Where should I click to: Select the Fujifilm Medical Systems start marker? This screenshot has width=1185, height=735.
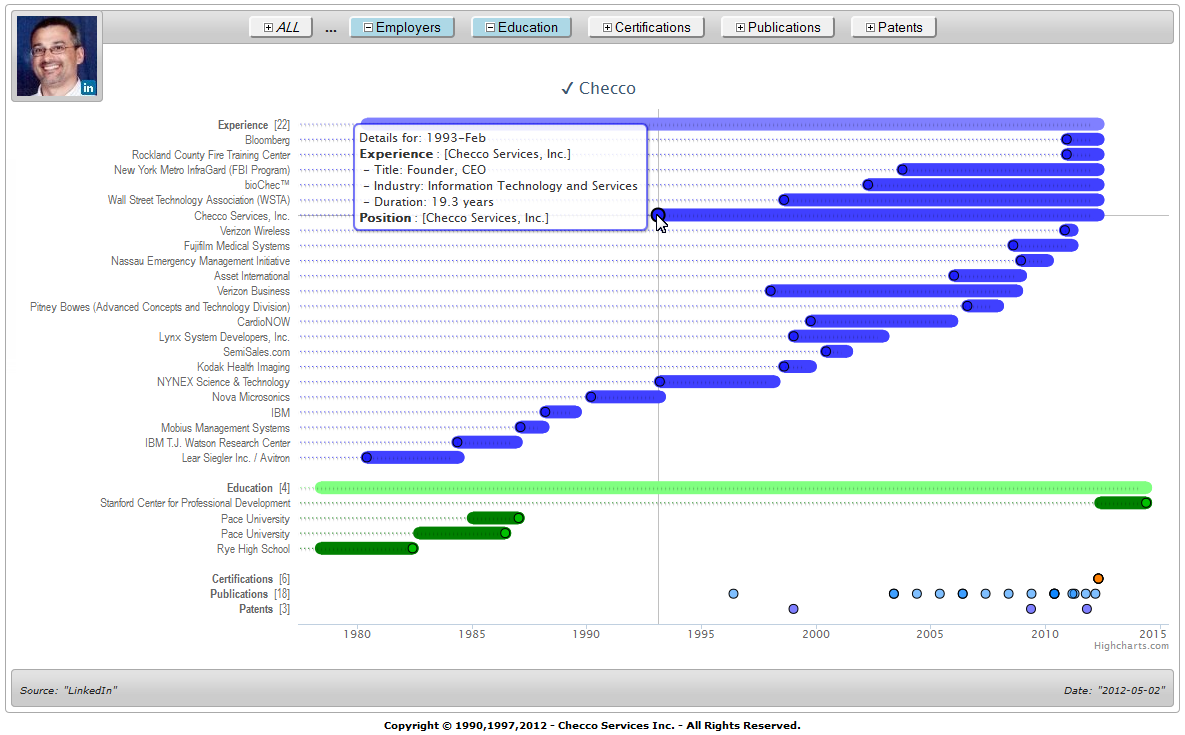(x=1013, y=246)
